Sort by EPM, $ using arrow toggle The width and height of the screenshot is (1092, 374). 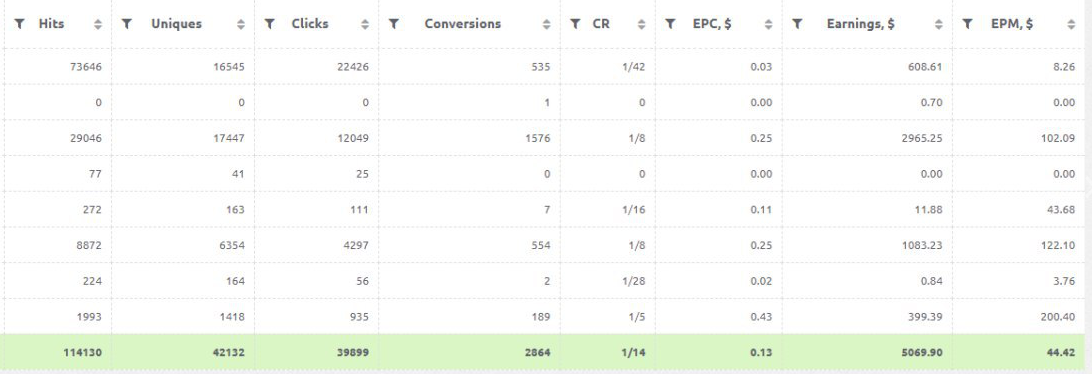(1071, 24)
